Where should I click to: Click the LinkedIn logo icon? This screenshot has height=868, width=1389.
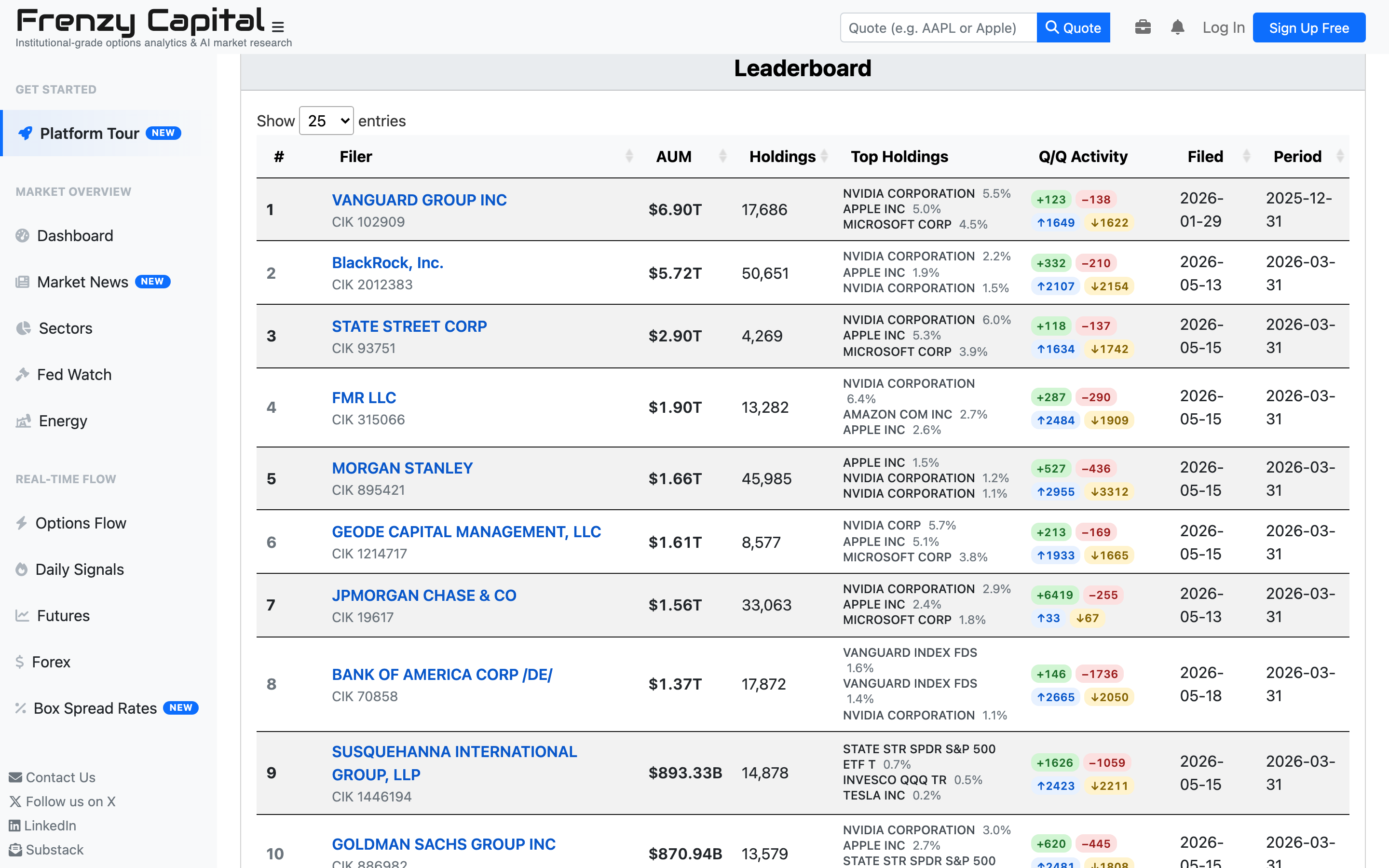click(x=14, y=826)
